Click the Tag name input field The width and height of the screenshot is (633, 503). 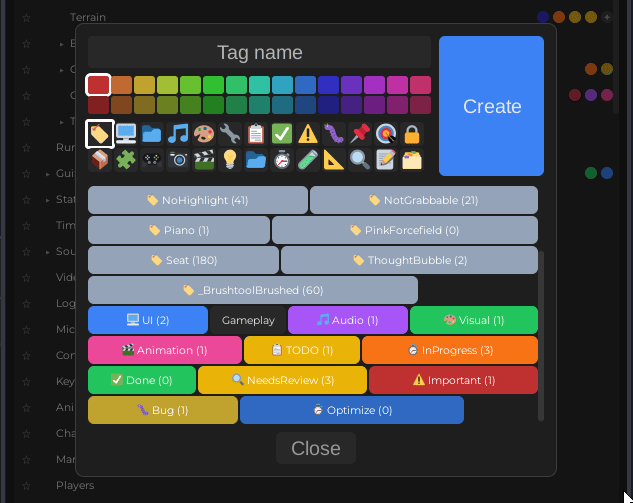pyautogui.click(x=259, y=52)
